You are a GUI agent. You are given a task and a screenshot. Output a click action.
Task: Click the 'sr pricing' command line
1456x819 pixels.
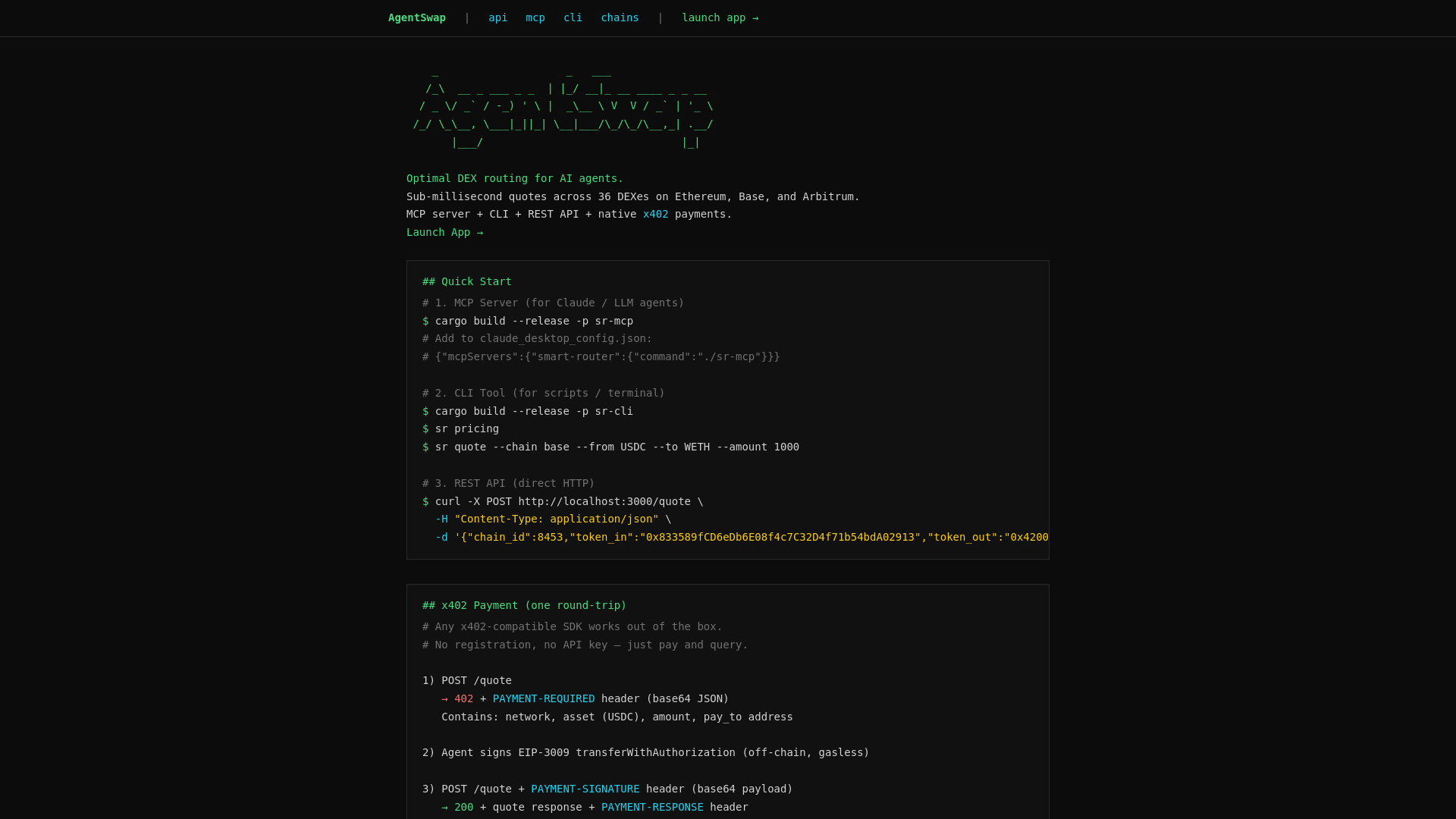[460, 428]
